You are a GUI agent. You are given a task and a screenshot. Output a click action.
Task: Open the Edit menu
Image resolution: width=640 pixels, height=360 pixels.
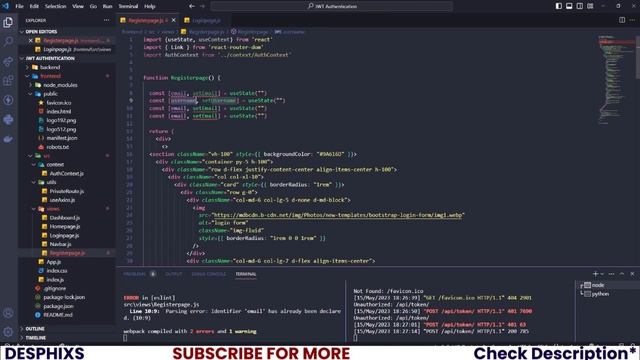[34, 6]
